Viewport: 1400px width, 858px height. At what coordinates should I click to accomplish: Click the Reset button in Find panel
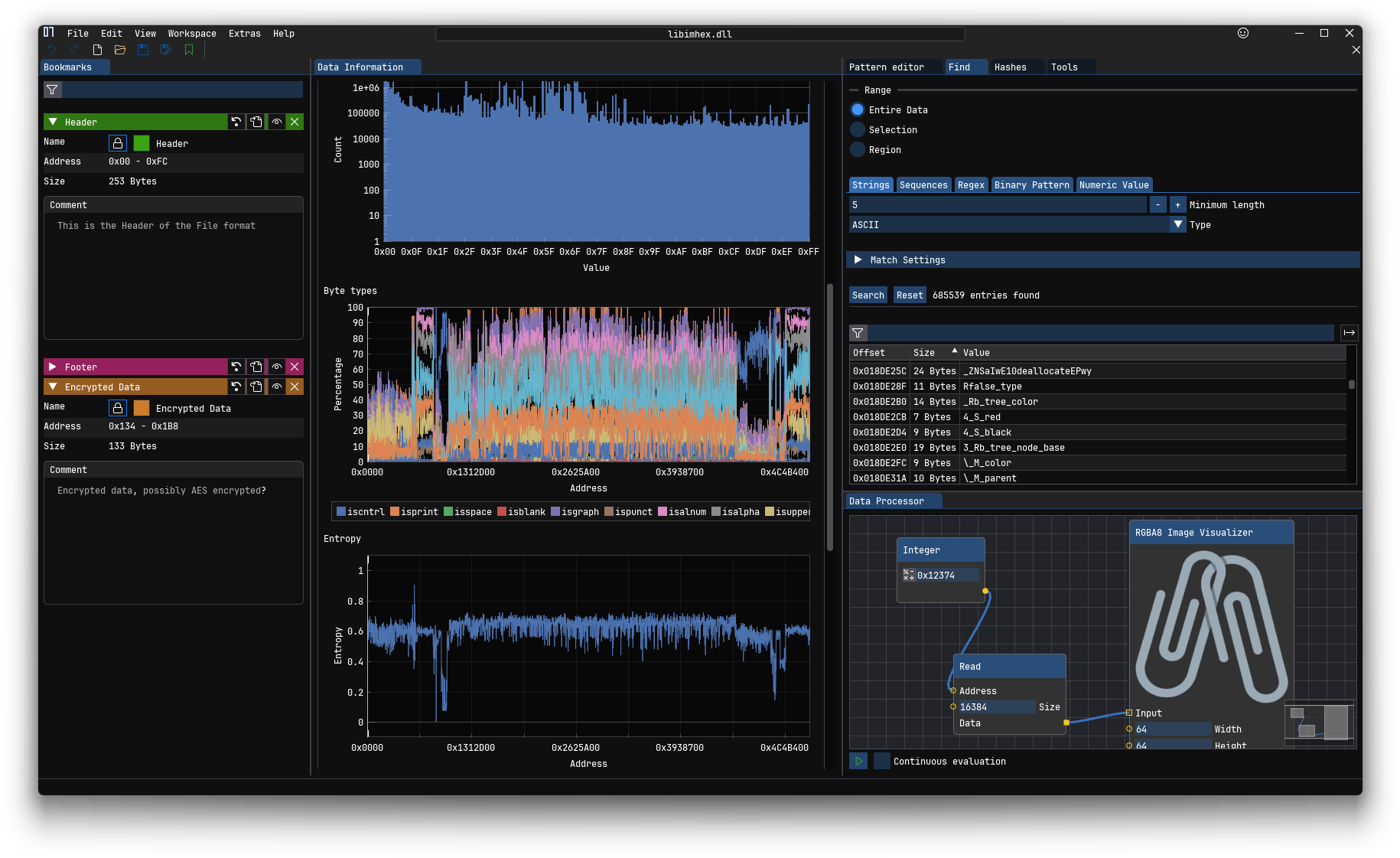(910, 295)
